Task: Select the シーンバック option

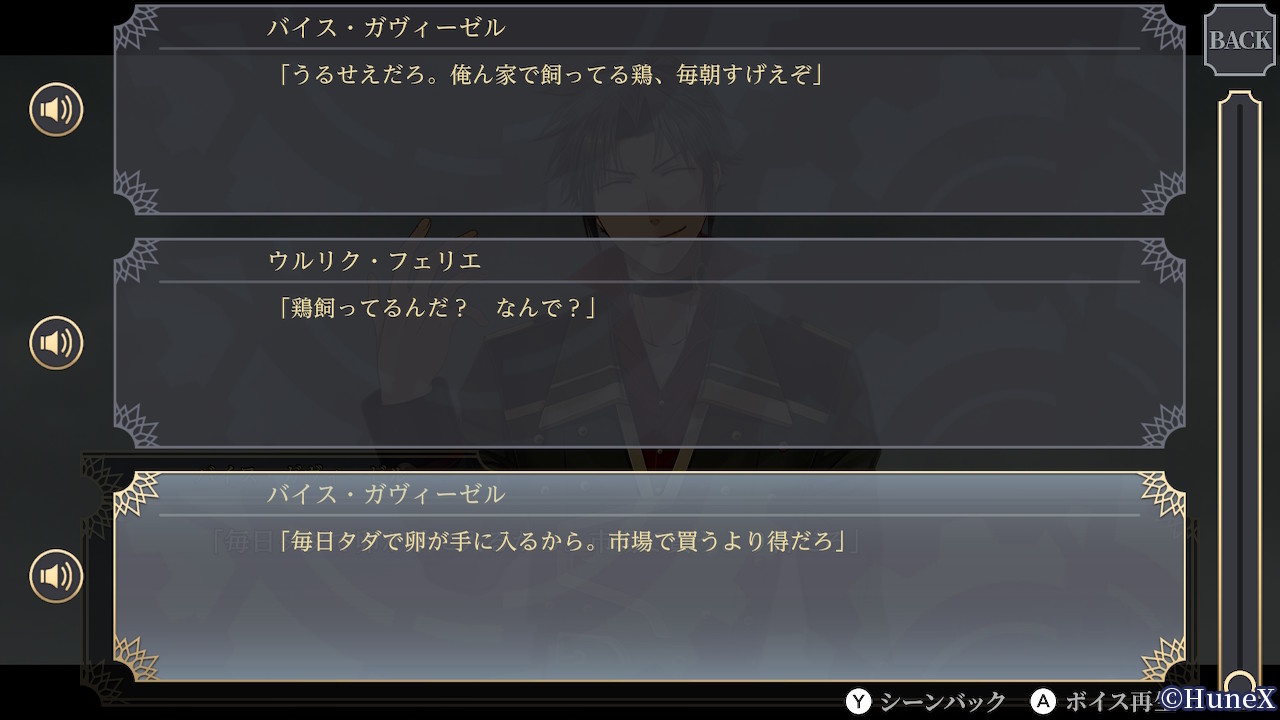Action: point(942,701)
